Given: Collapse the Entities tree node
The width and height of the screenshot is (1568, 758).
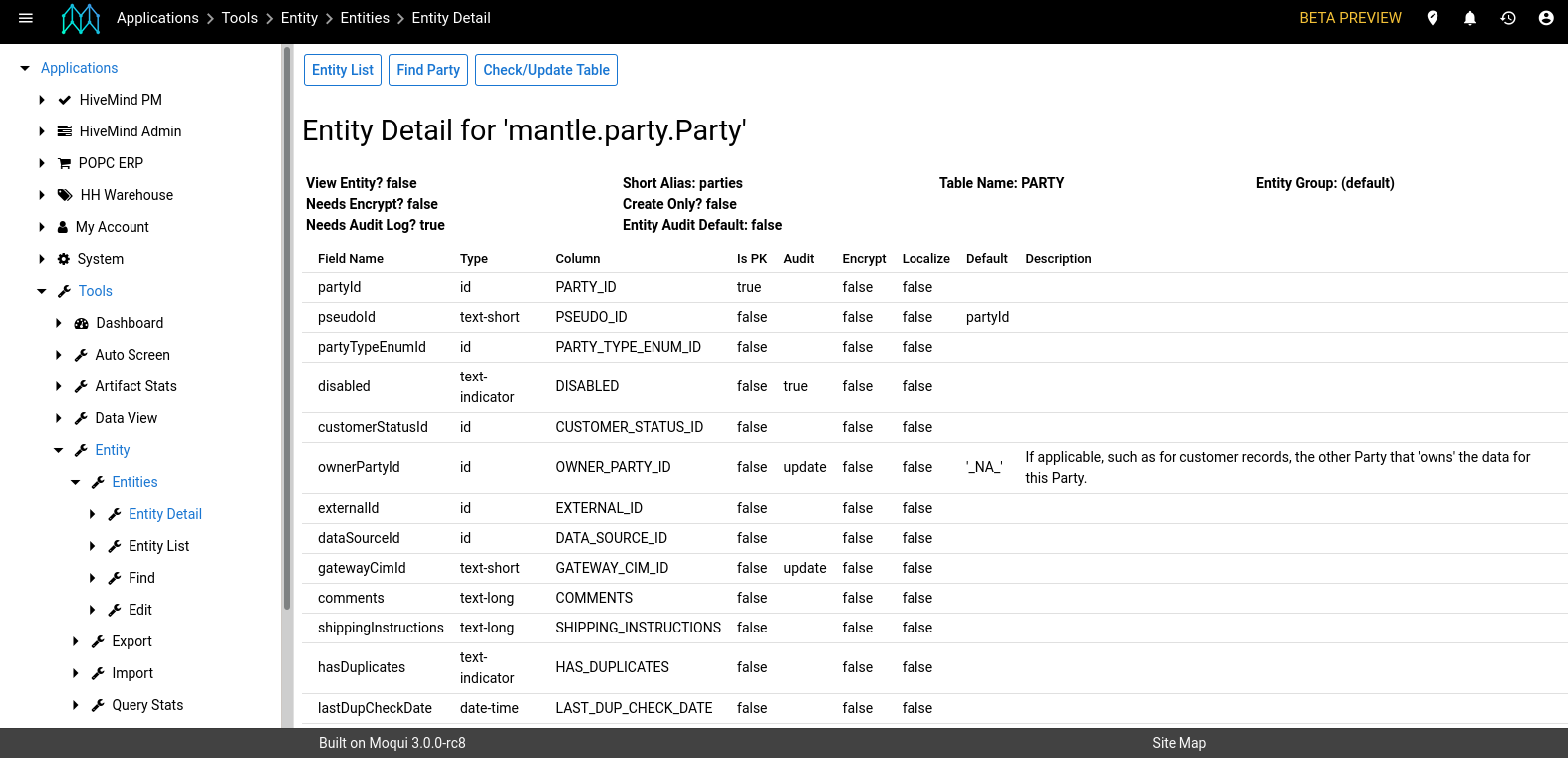Looking at the screenshot, I should pos(76,482).
